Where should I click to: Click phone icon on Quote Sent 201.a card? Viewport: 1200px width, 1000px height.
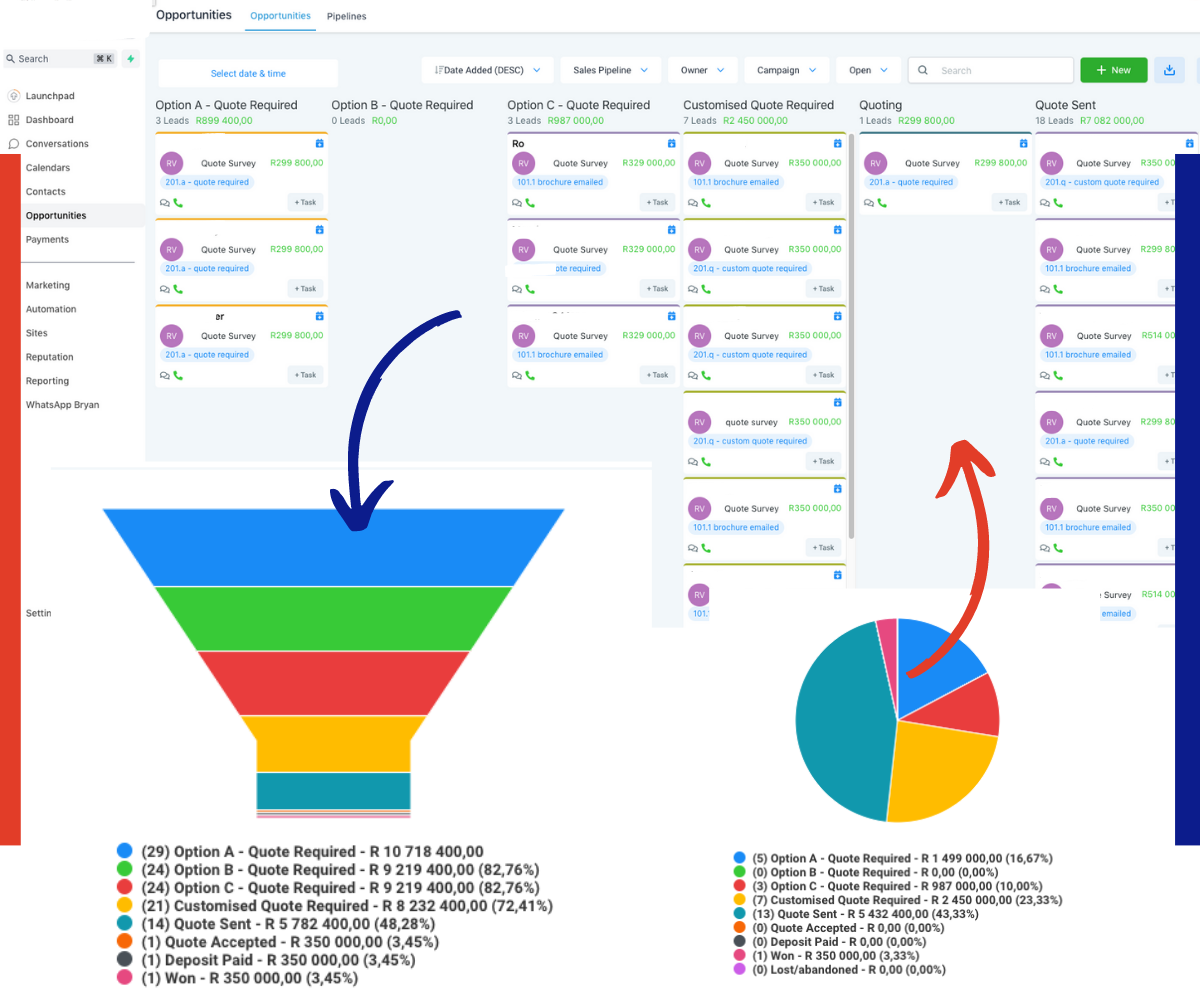(x=1058, y=461)
